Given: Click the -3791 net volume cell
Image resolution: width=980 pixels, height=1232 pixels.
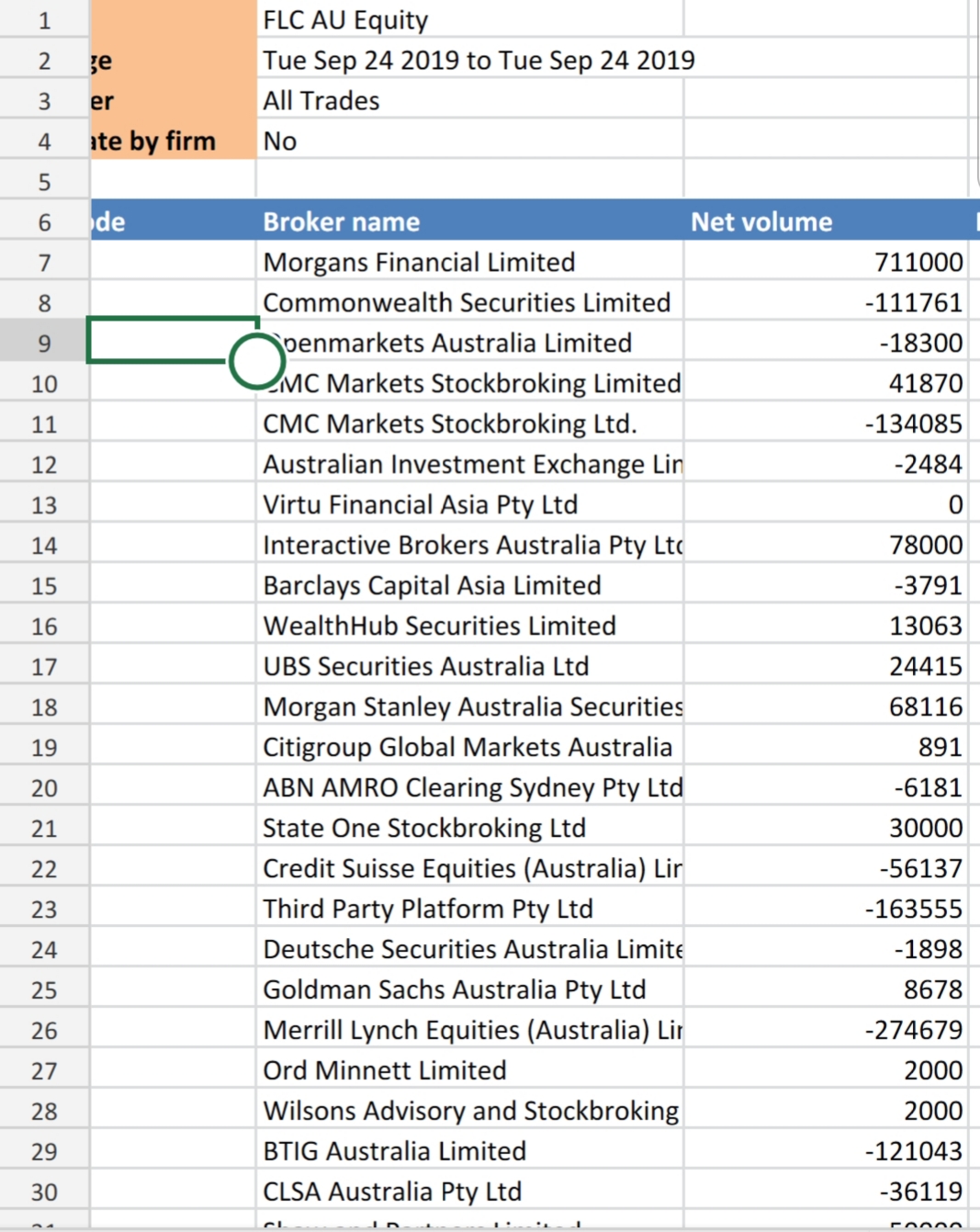Looking at the screenshot, I should [826, 585].
